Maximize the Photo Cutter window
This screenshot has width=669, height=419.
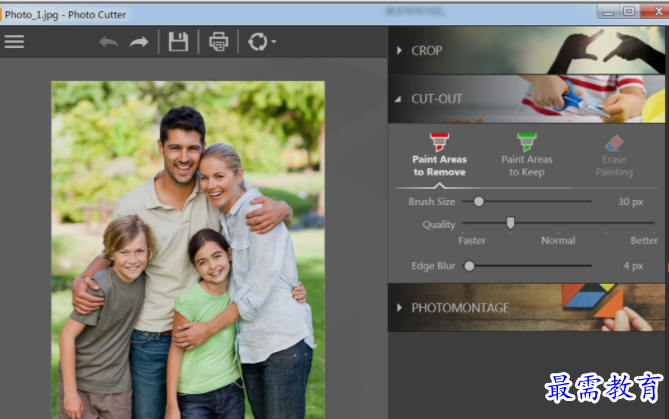point(629,12)
